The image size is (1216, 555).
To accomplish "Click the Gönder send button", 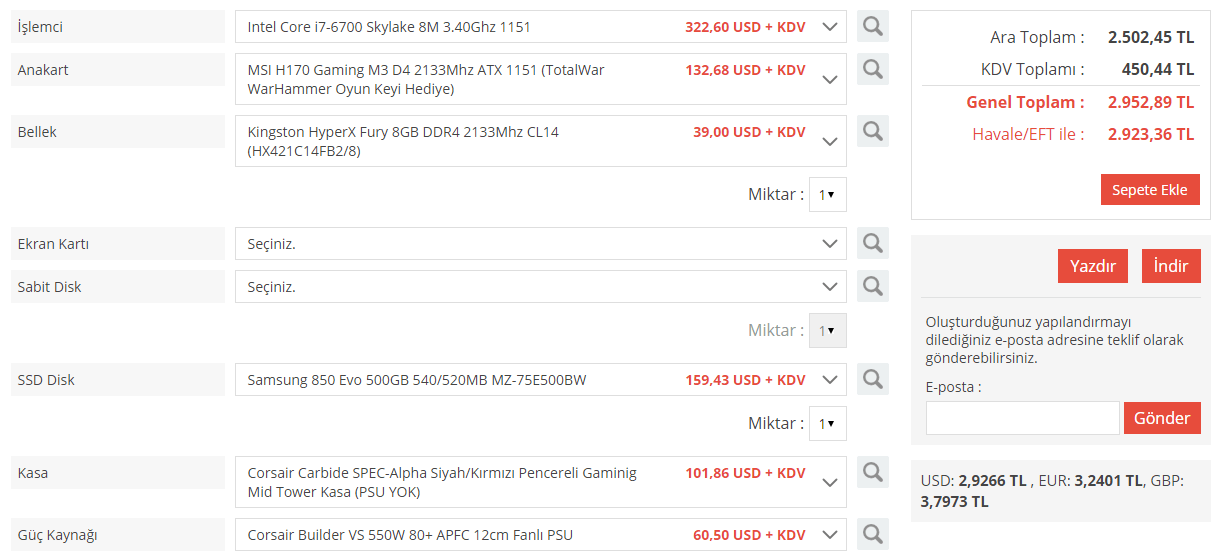I will tap(1162, 418).
